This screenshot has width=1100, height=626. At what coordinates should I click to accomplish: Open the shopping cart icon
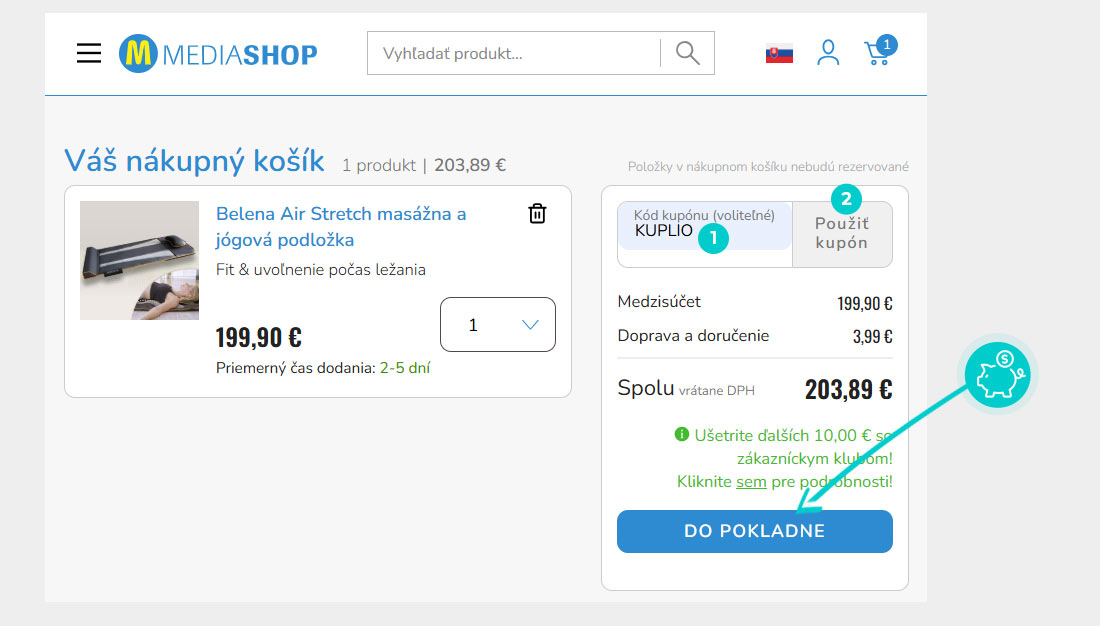(x=880, y=51)
